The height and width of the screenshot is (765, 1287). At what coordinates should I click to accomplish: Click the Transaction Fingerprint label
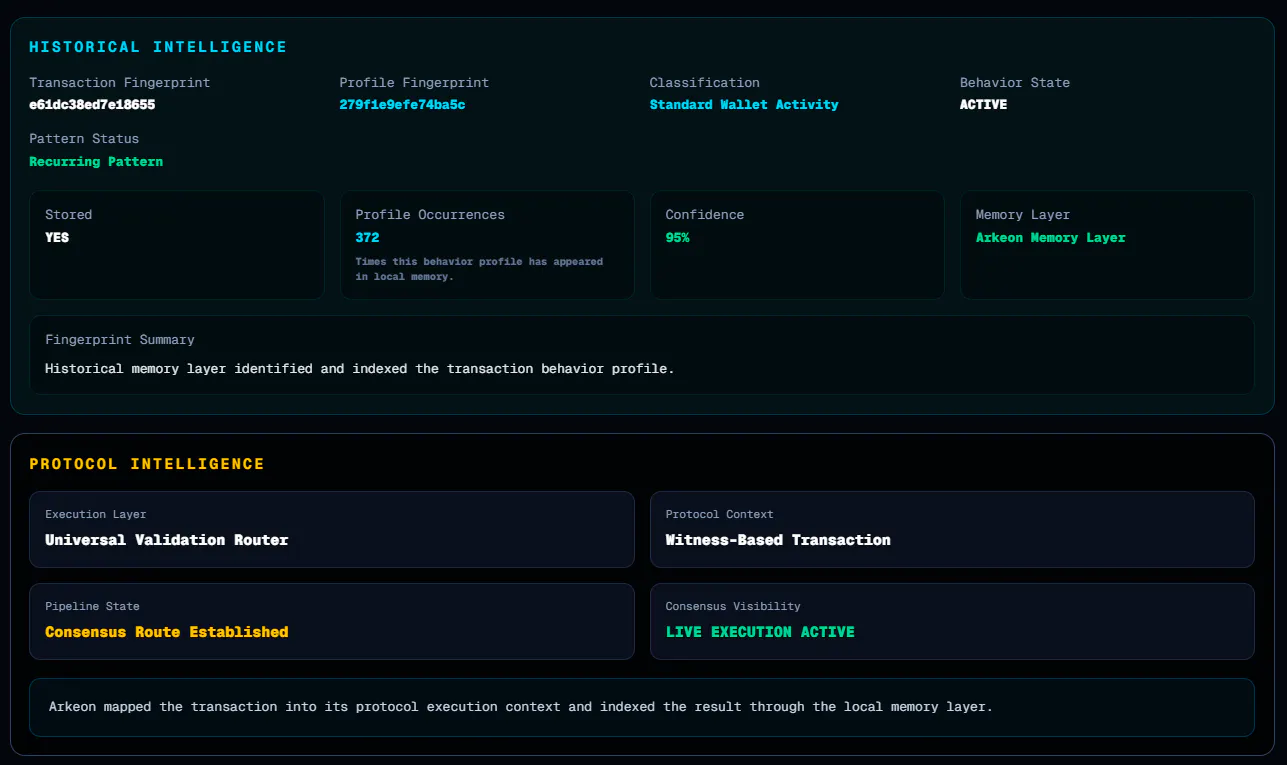pyautogui.click(x=120, y=83)
